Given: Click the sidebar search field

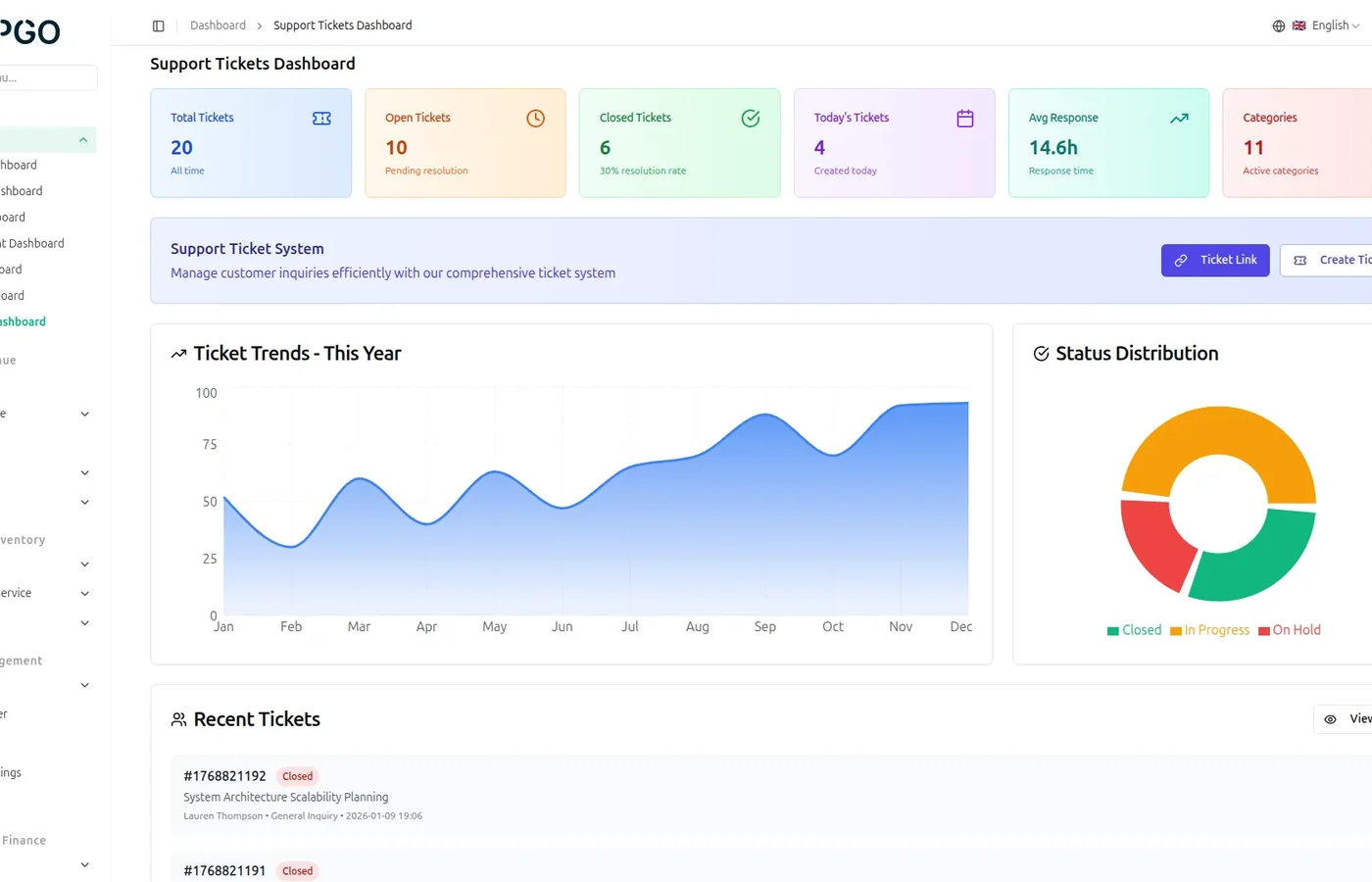Looking at the screenshot, I should [48, 77].
